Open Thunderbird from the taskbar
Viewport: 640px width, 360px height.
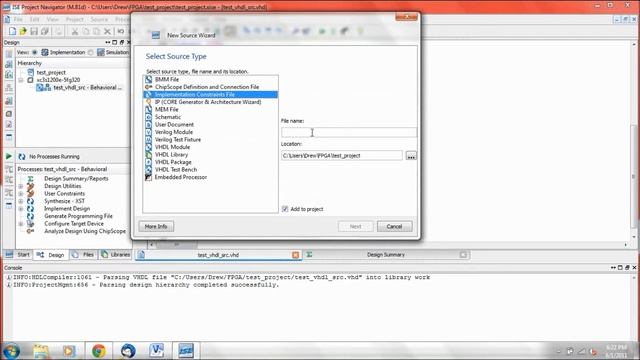tap(128, 351)
